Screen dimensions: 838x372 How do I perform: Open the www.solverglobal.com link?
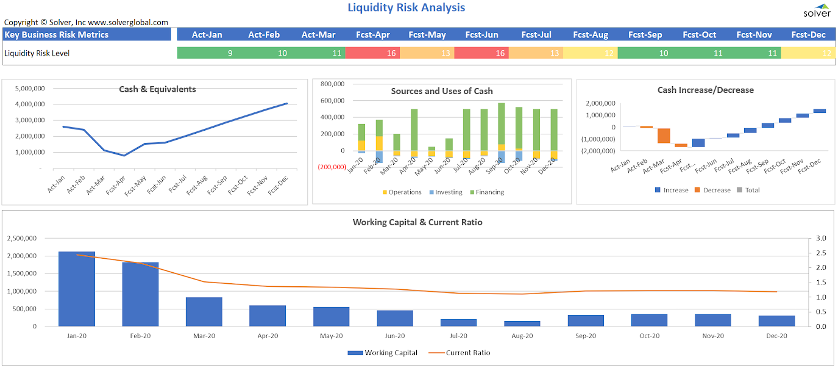coord(128,22)
